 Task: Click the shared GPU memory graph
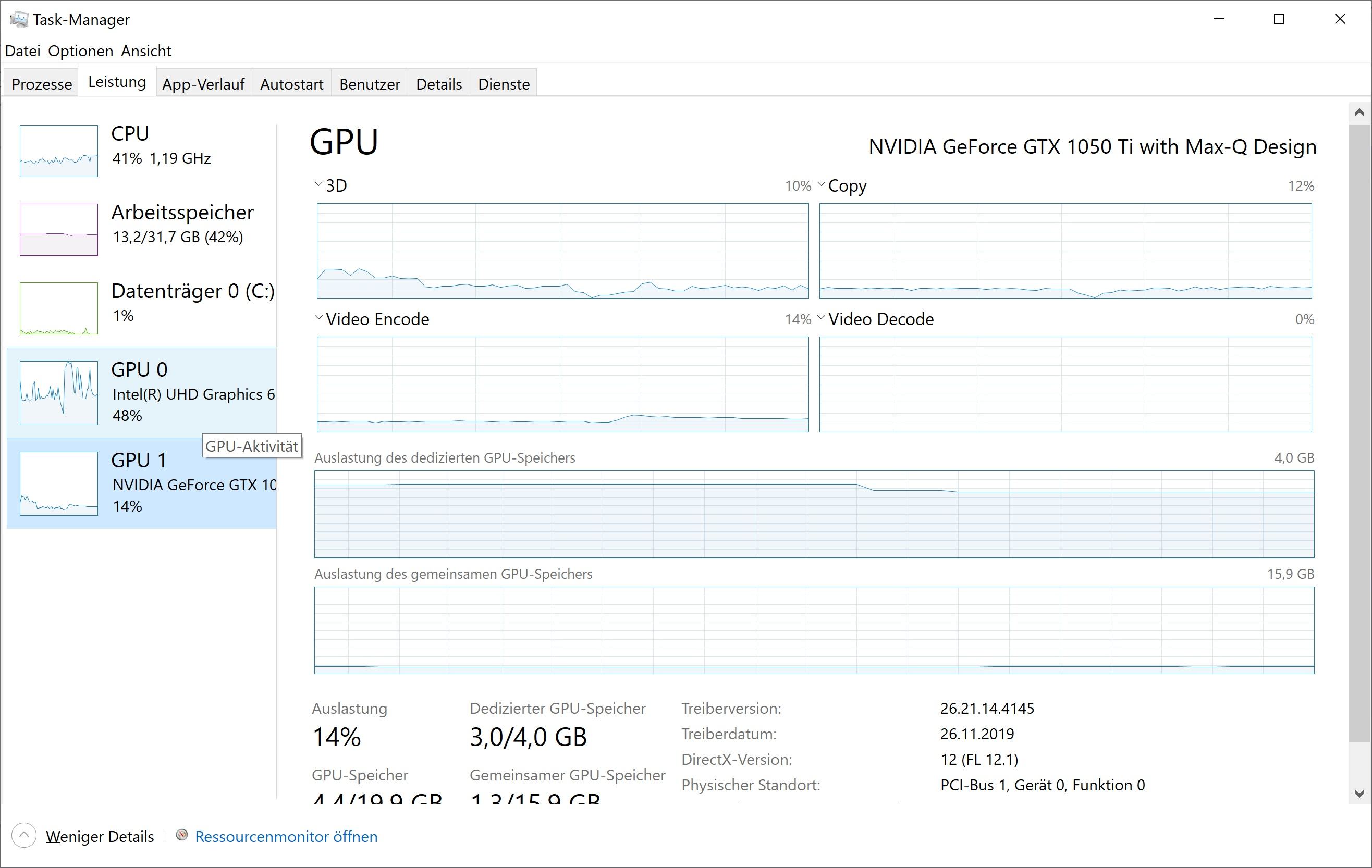[x=814, y=630]
